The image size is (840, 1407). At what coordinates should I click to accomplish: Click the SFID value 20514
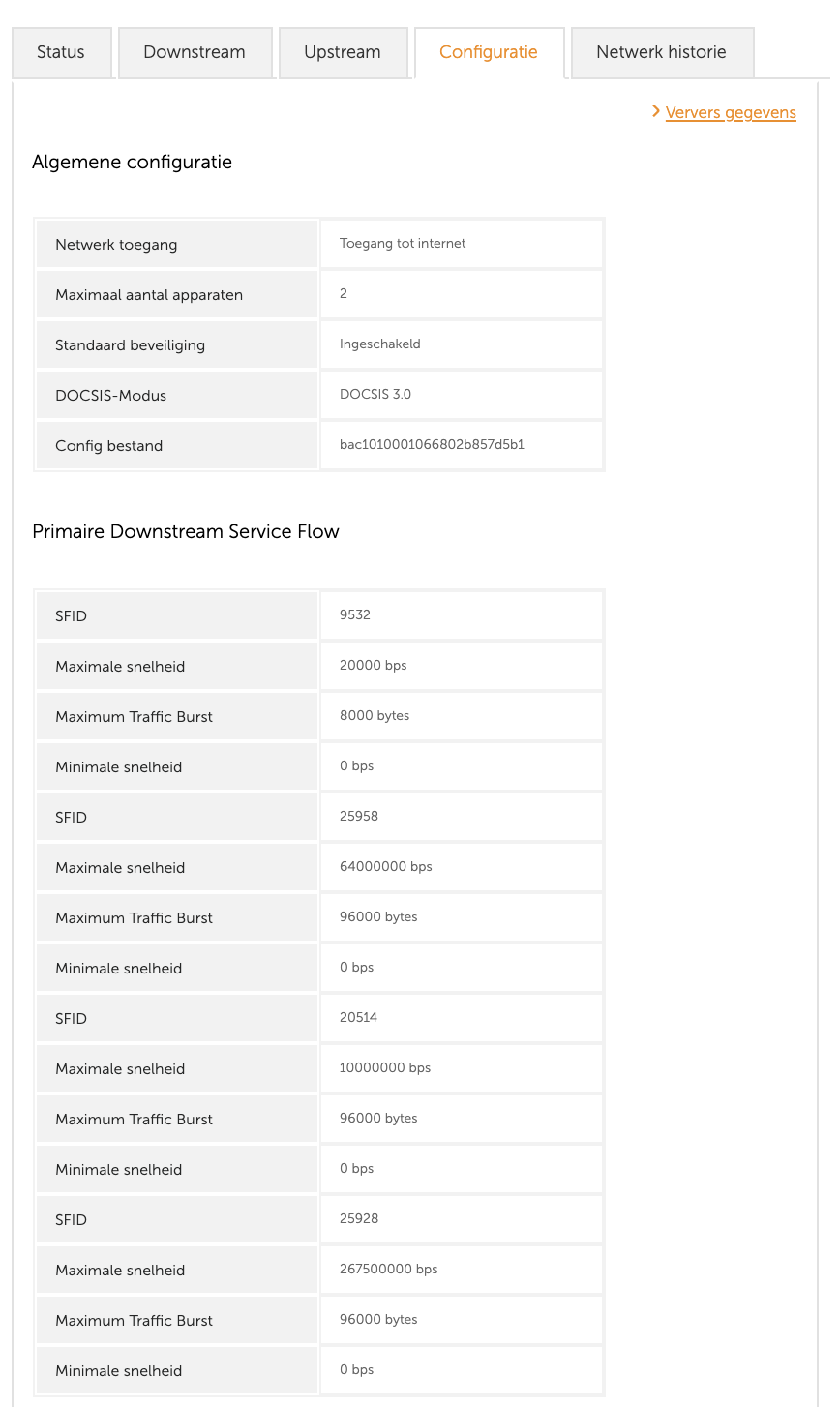tap(359, 1018)
